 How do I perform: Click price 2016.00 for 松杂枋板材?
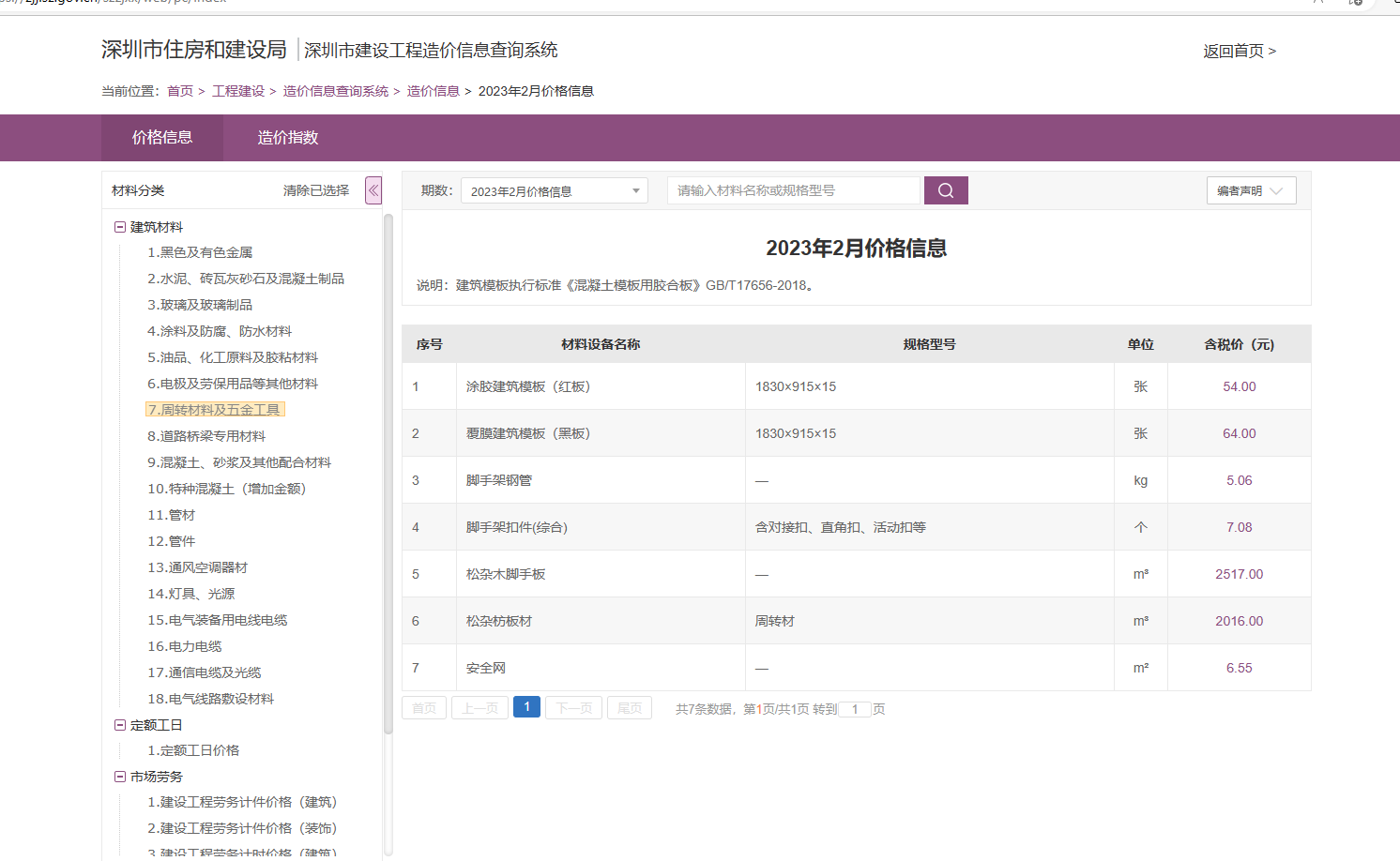pyautogui.click(x=1240, y=621)
